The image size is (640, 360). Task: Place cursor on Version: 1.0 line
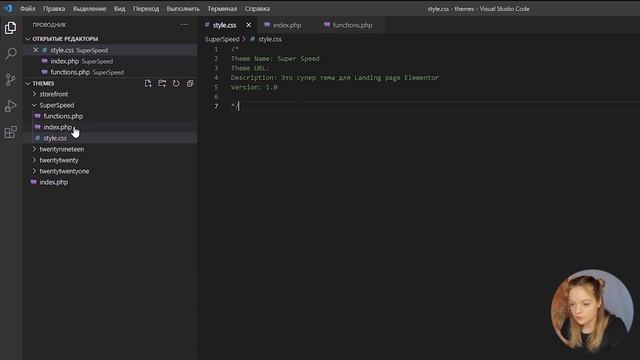(x=254, y=87)
